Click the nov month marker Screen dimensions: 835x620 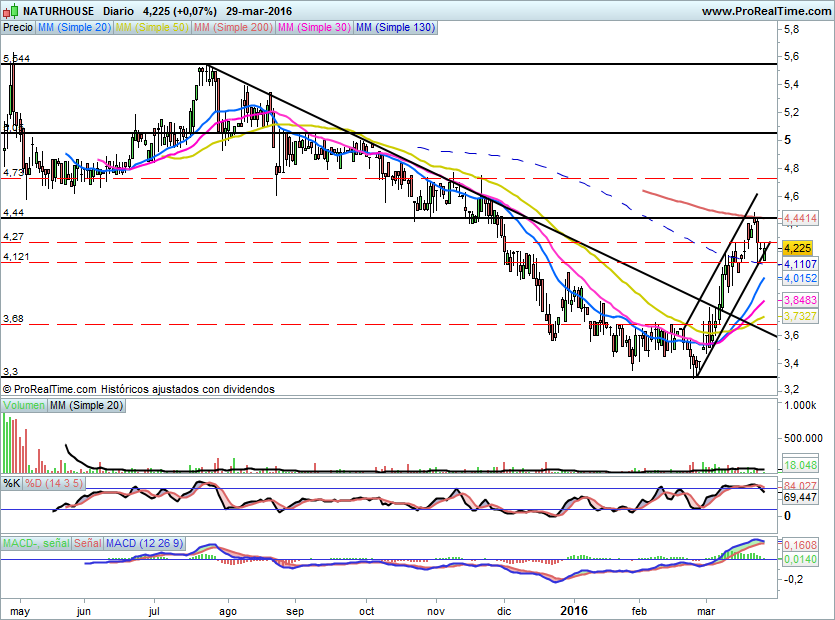pos(436,611)
